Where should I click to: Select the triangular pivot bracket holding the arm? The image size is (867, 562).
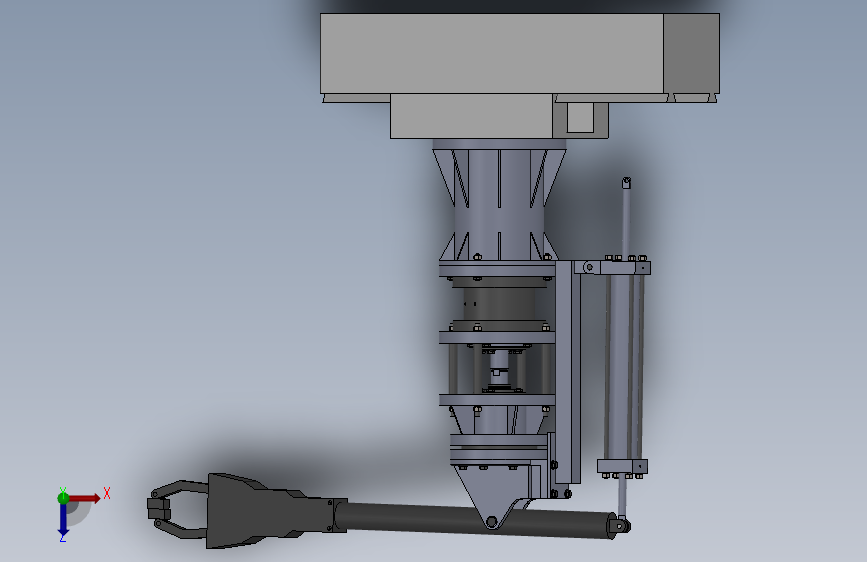pyautogui.click(x=491, y=499)
